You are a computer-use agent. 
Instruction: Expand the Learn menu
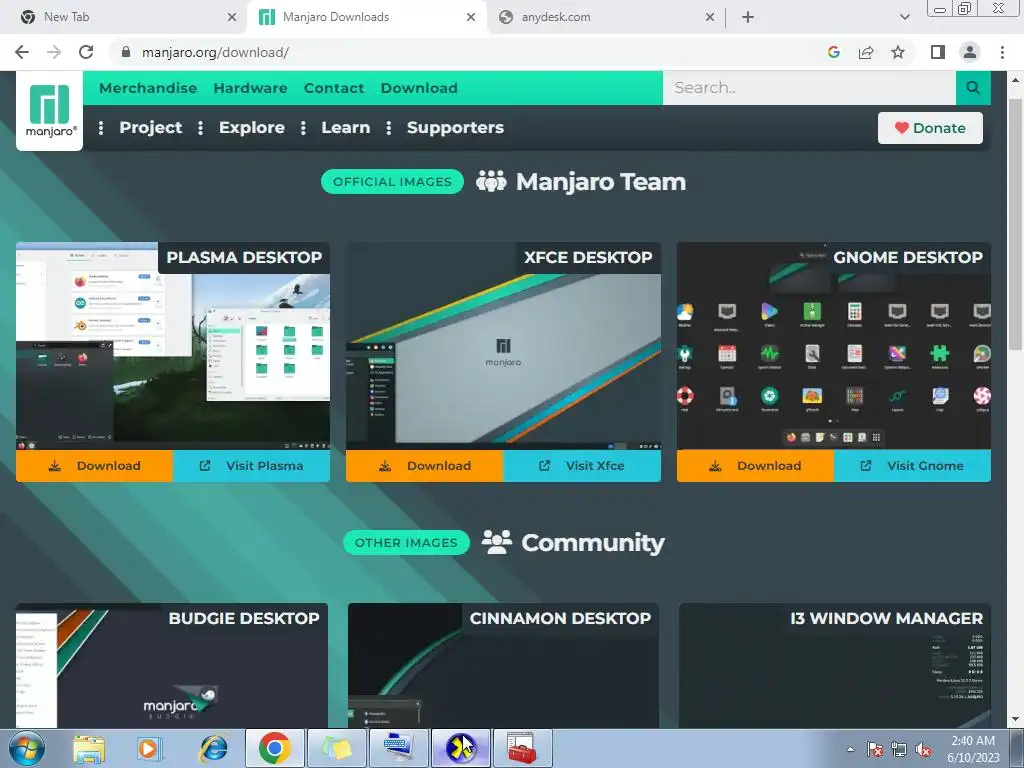coord(345,127)
